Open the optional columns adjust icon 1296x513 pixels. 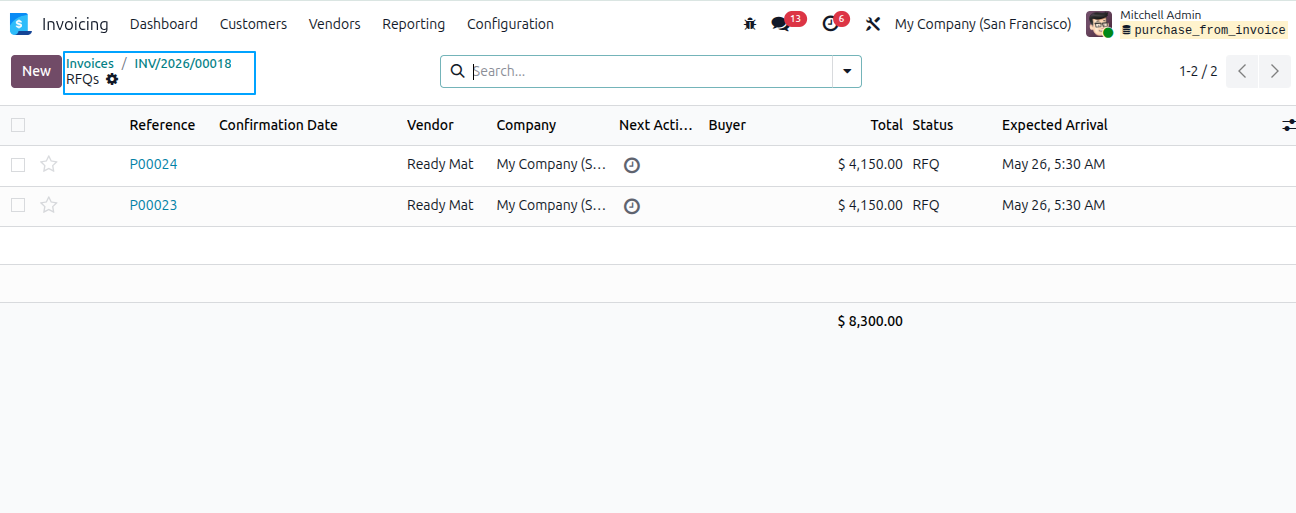pyautogui.click(x=1289, y=125)
